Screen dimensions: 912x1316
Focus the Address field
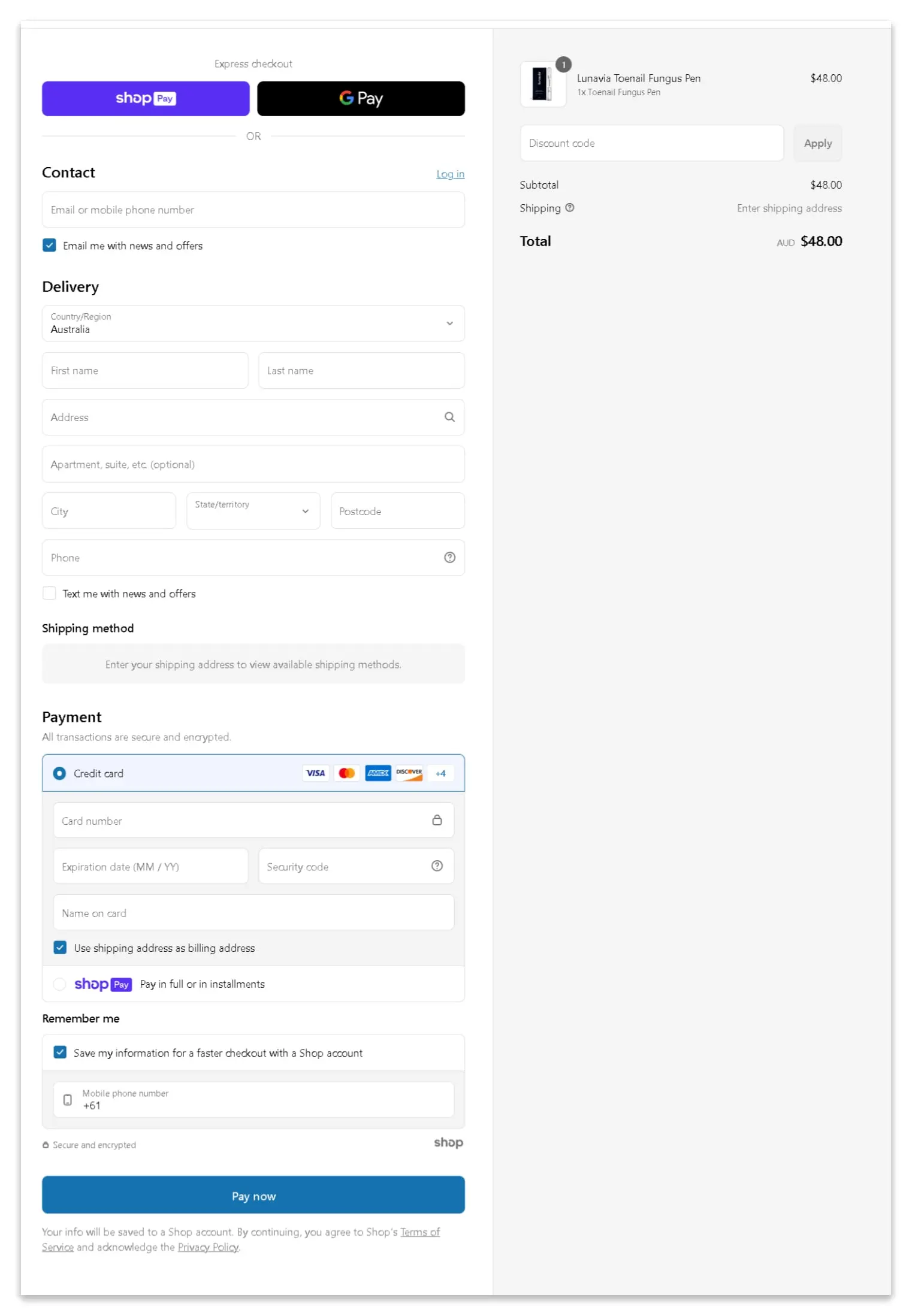click(253, 417)
